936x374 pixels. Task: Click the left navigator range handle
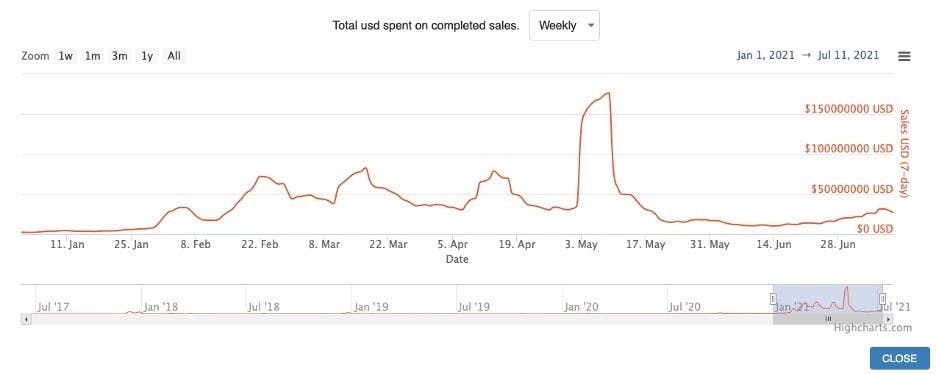click(x=773, y=299)
